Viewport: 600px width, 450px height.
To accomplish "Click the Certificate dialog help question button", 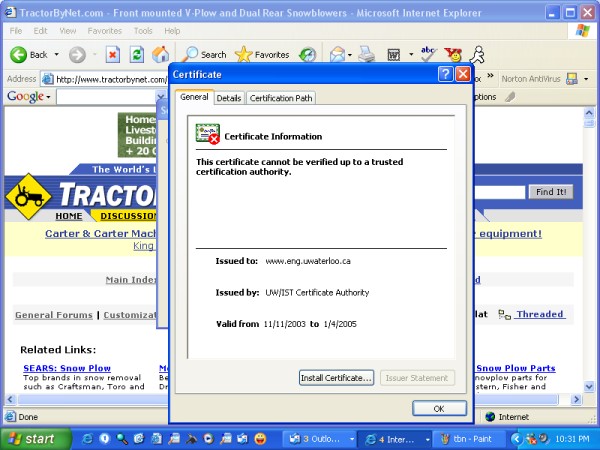I will pyautogui.click(x=445, y=74).
